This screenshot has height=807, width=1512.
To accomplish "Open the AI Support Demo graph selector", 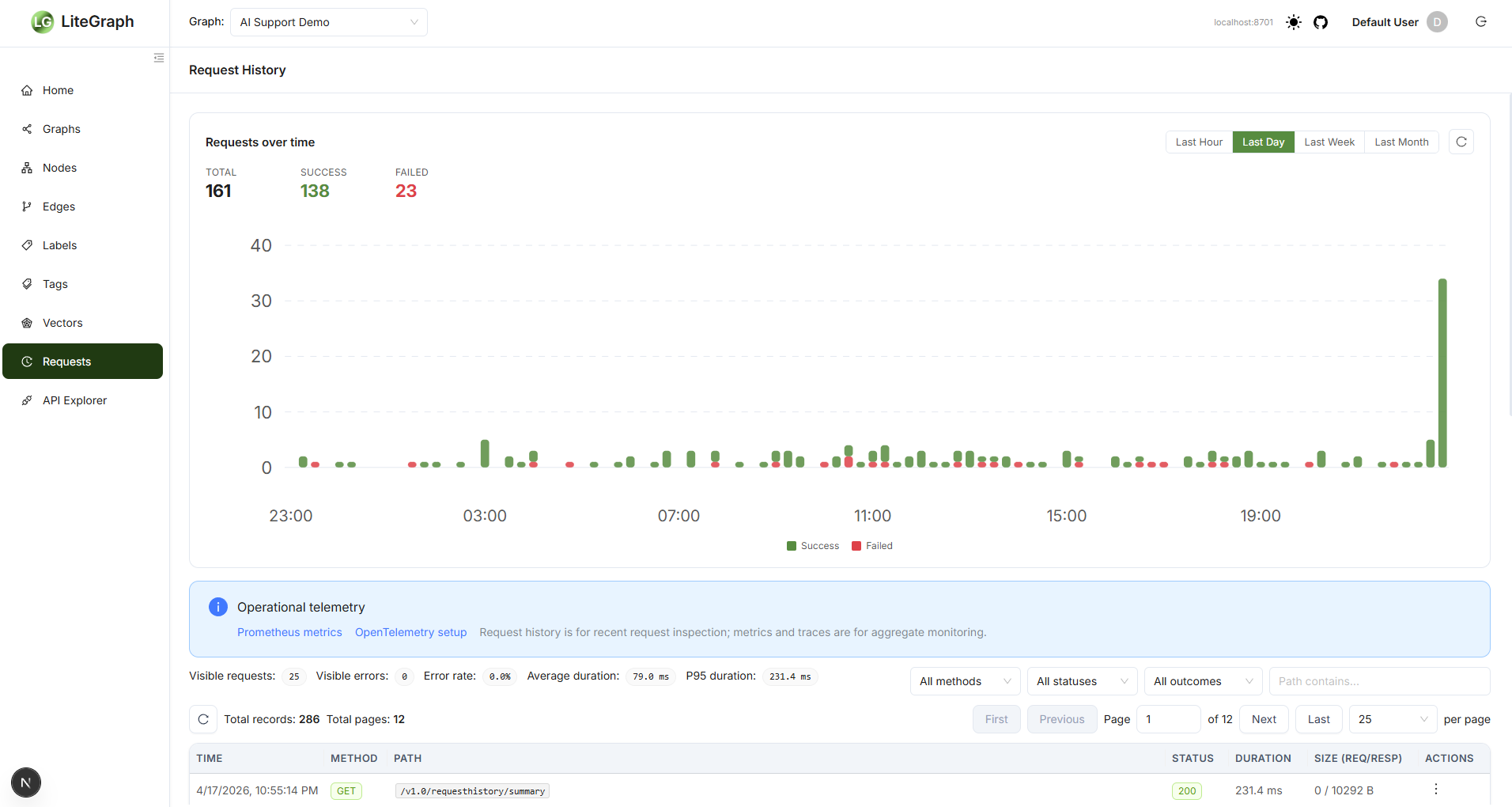I will point(328,22).
